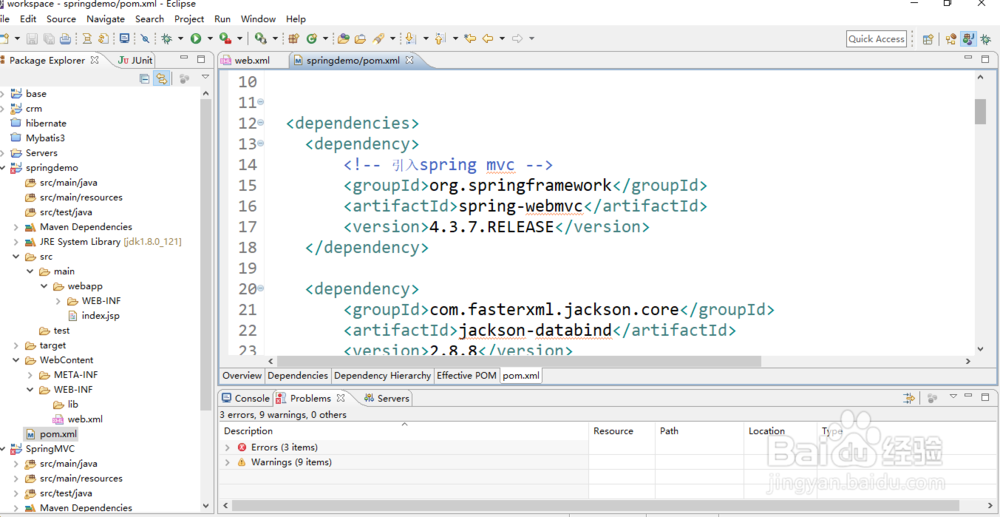The image size is (1000, 517).
Task: Click Last Edit Location icon
Action: pos(470,39)
